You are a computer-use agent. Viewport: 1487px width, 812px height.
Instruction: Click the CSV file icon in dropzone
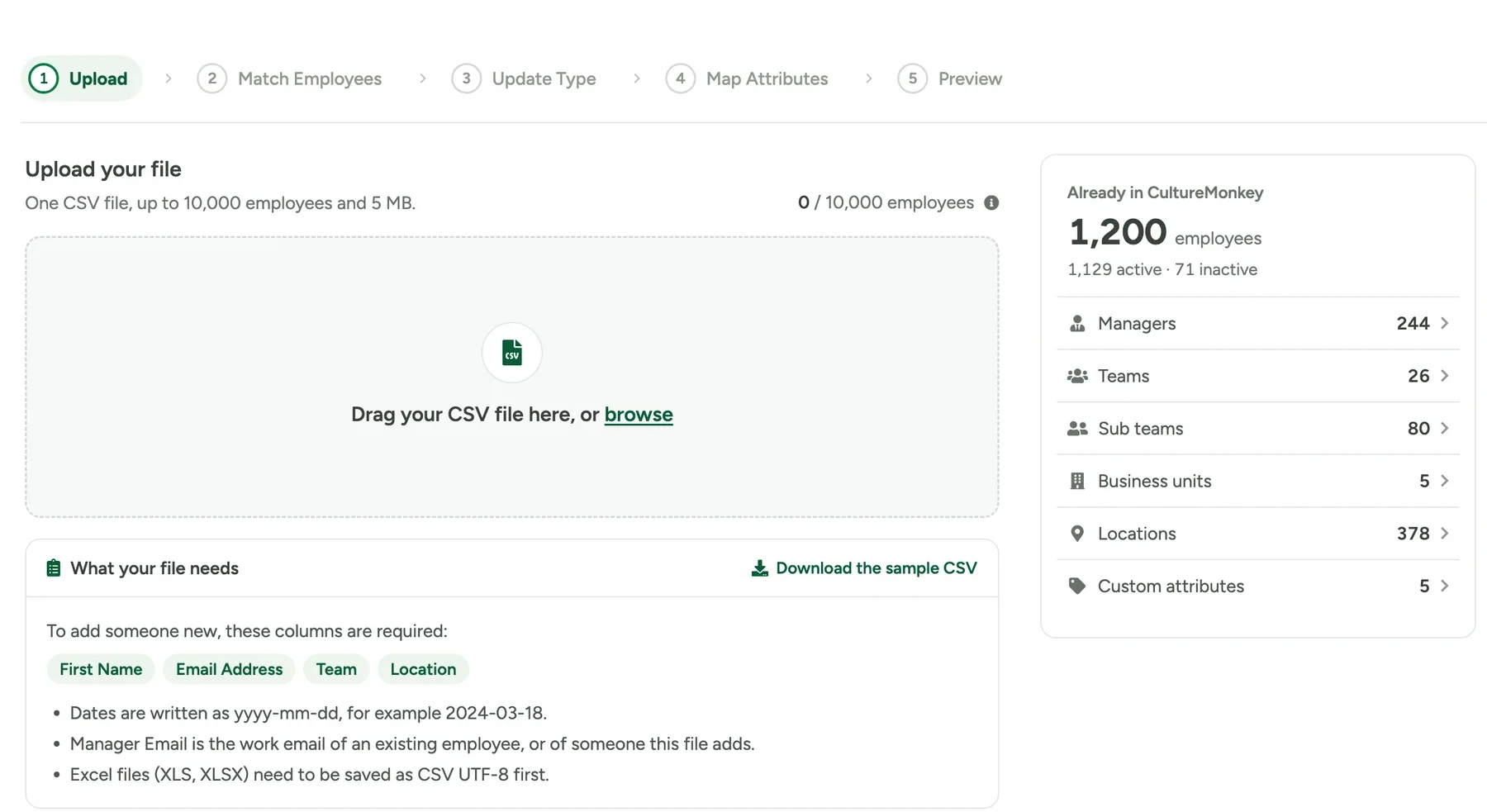click(x=512, y=353)
